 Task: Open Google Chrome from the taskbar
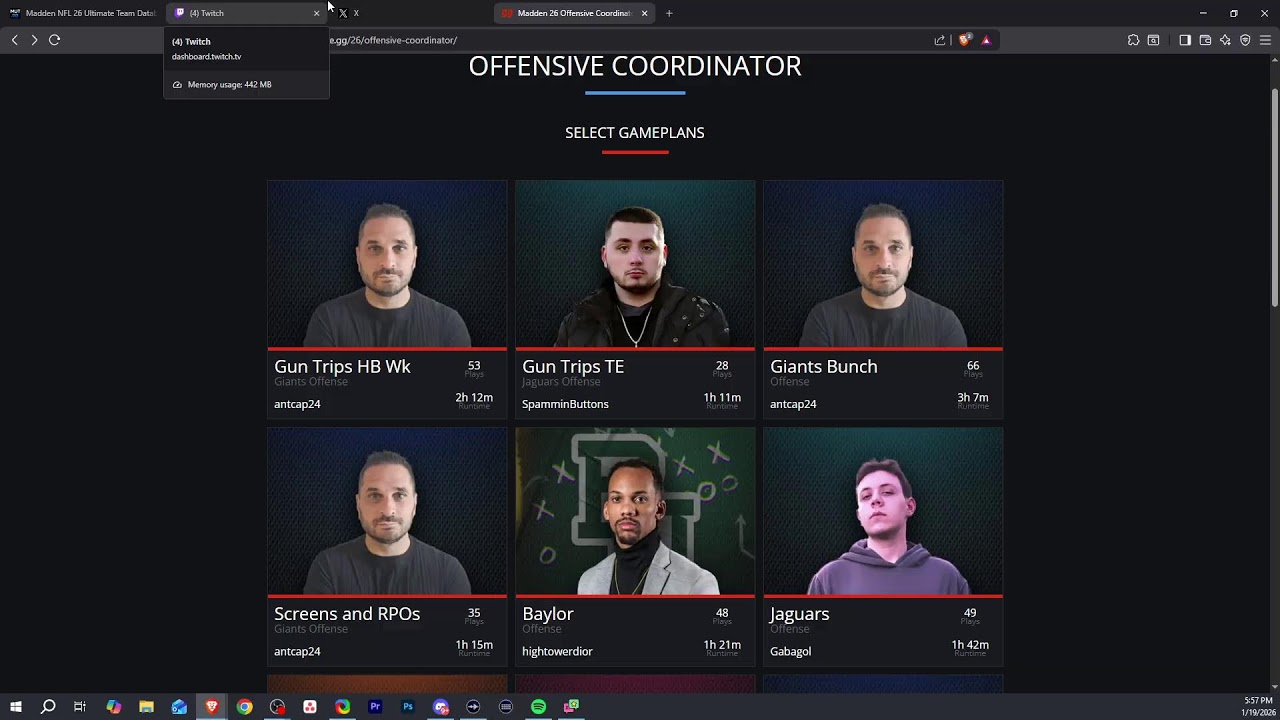coord(244,707)
